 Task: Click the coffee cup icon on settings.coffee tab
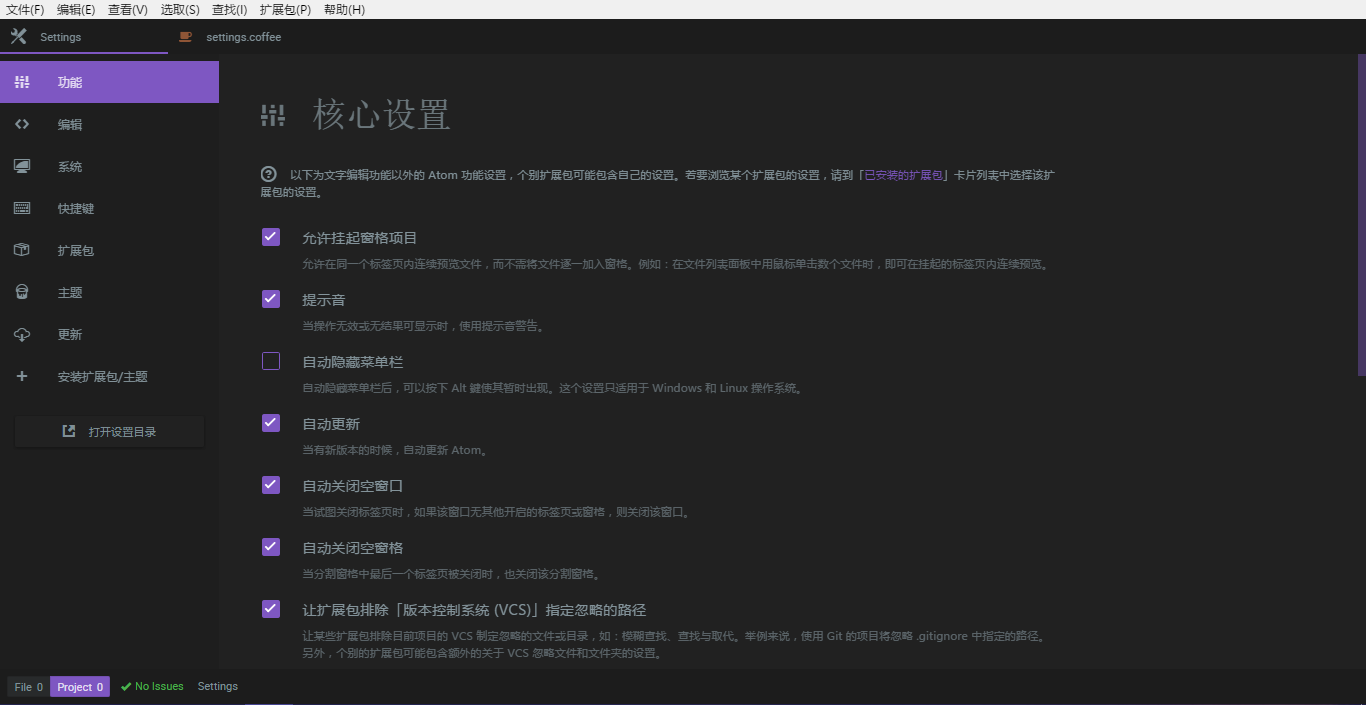(185, 37)
